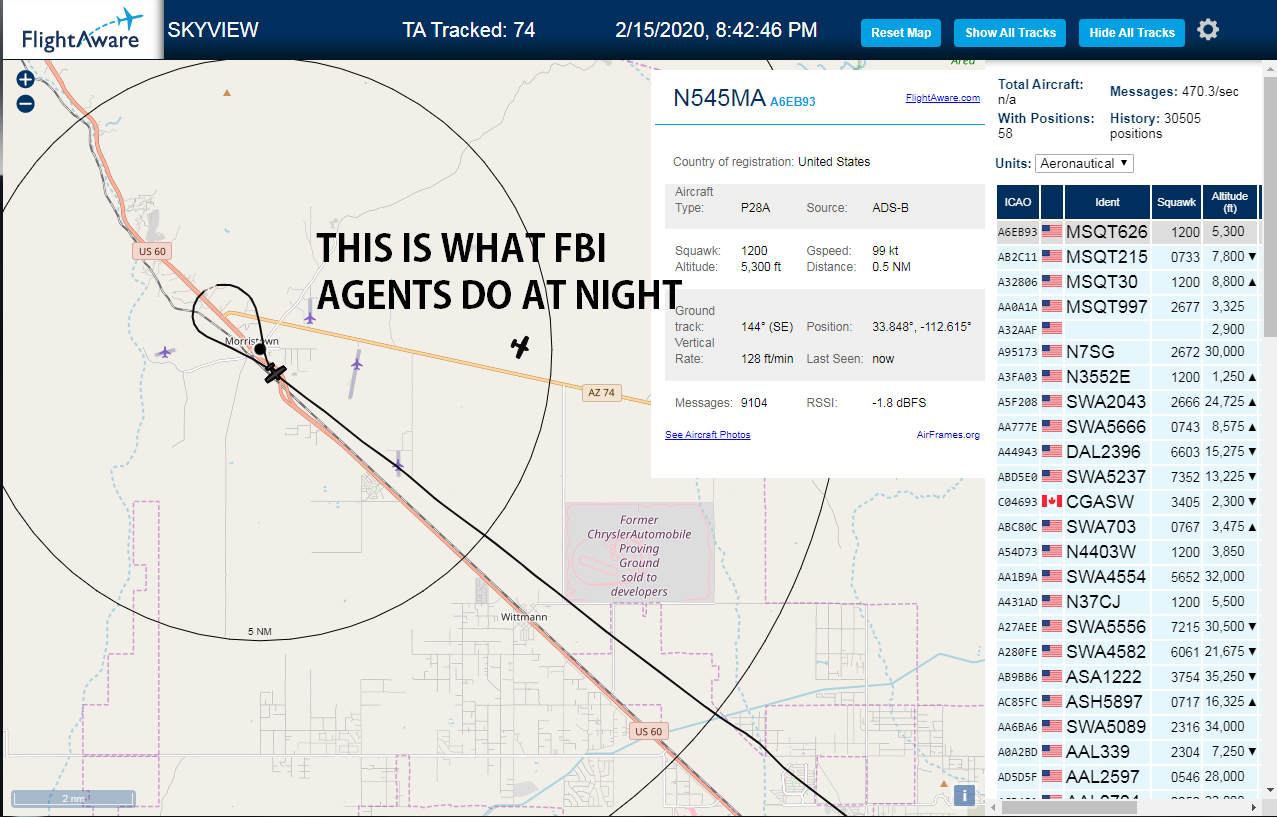Select the N3552E aircraft row

[x=1129, y=376]
